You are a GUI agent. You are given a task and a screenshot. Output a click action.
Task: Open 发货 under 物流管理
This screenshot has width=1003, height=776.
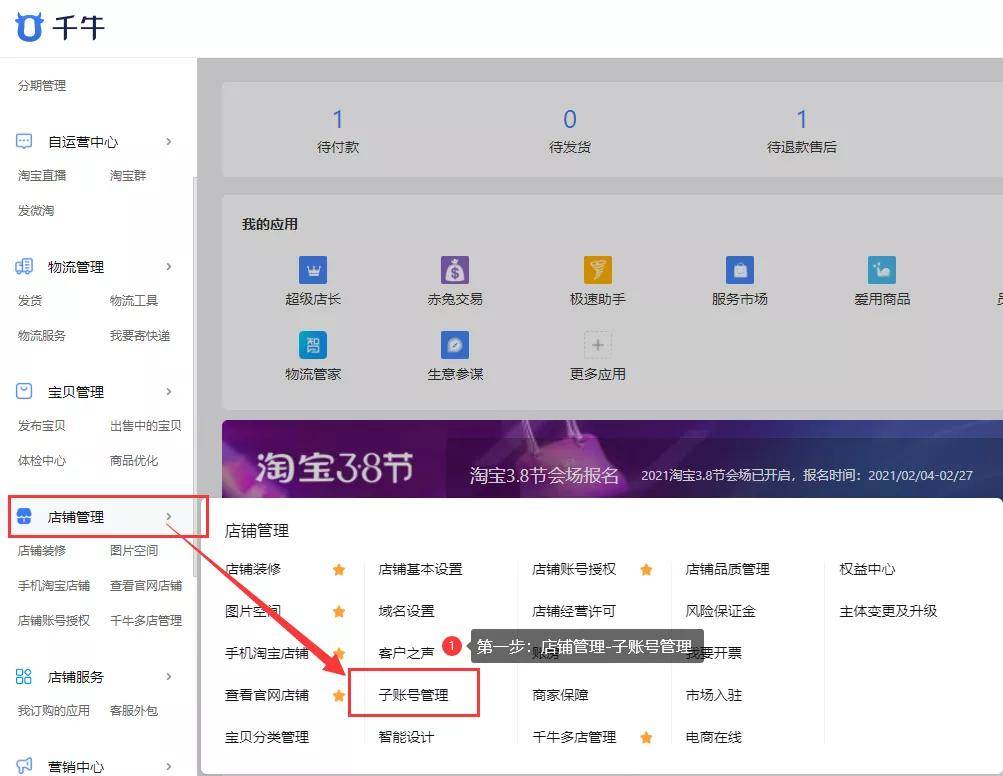click(x=29, y=300)
